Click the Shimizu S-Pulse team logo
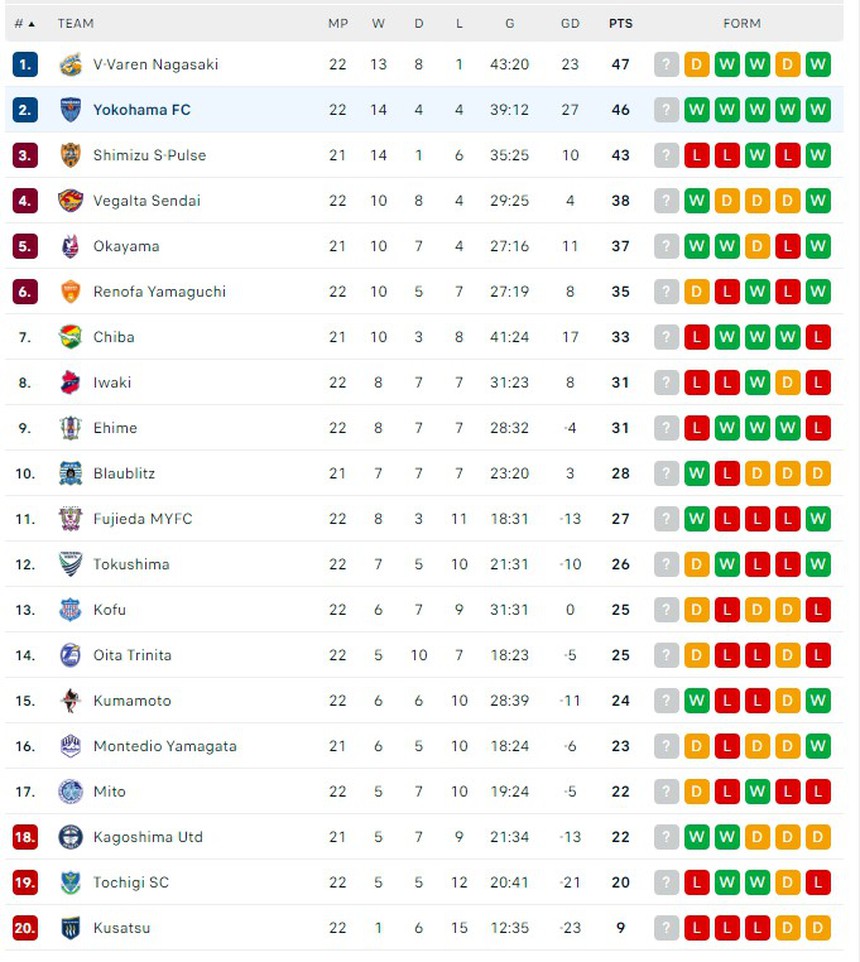Screen dimensions: 860x962 point(70,155)
